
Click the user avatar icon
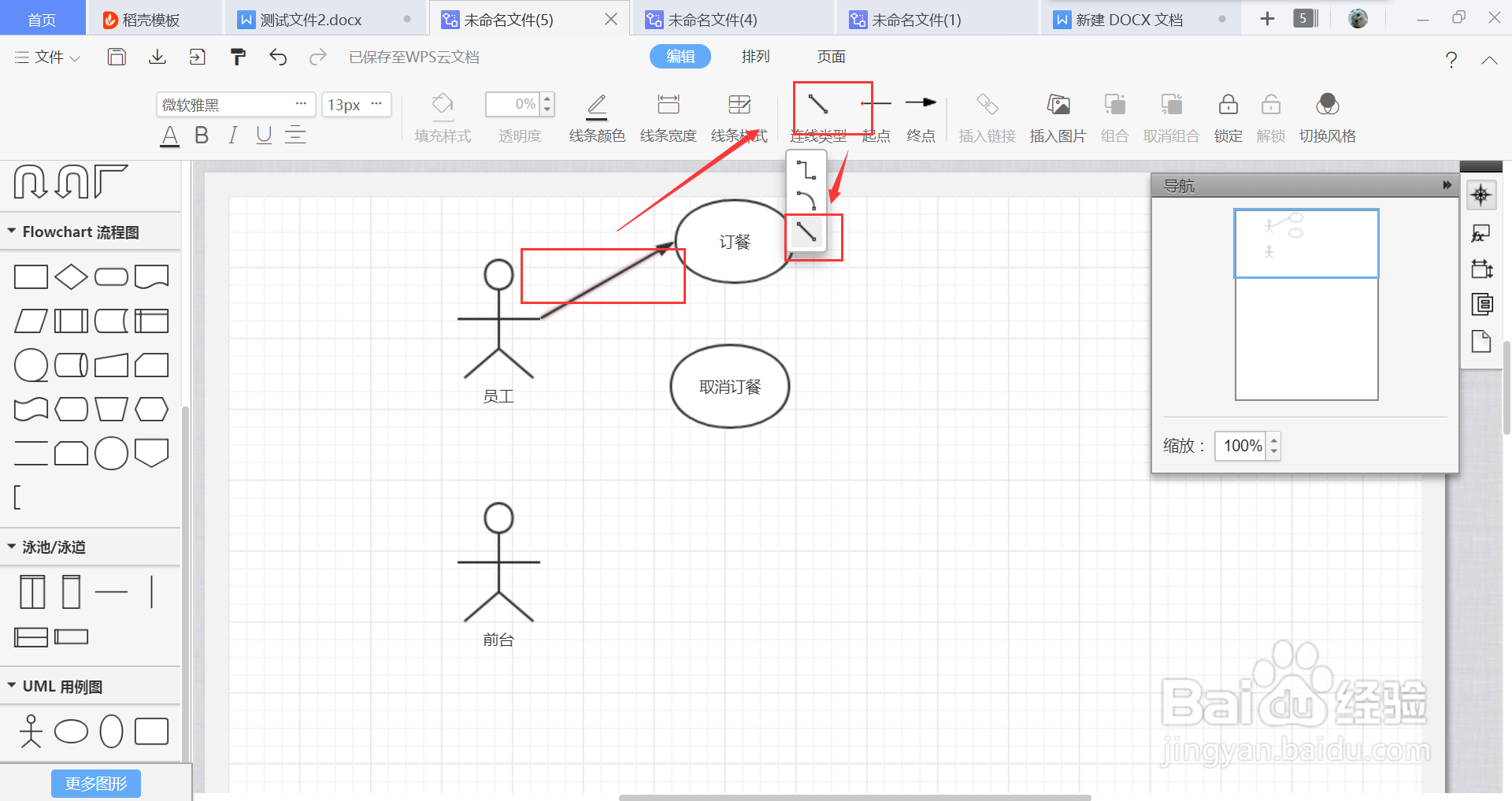click(x=1358, y=19)
